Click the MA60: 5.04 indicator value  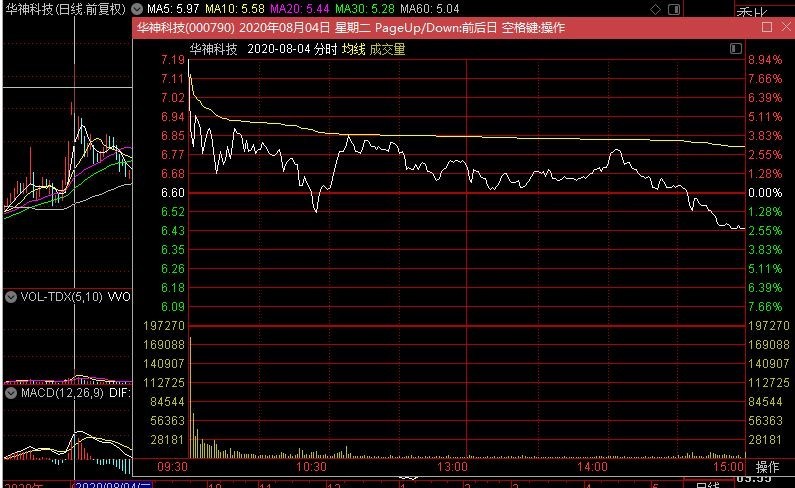[x=429, y=9]
